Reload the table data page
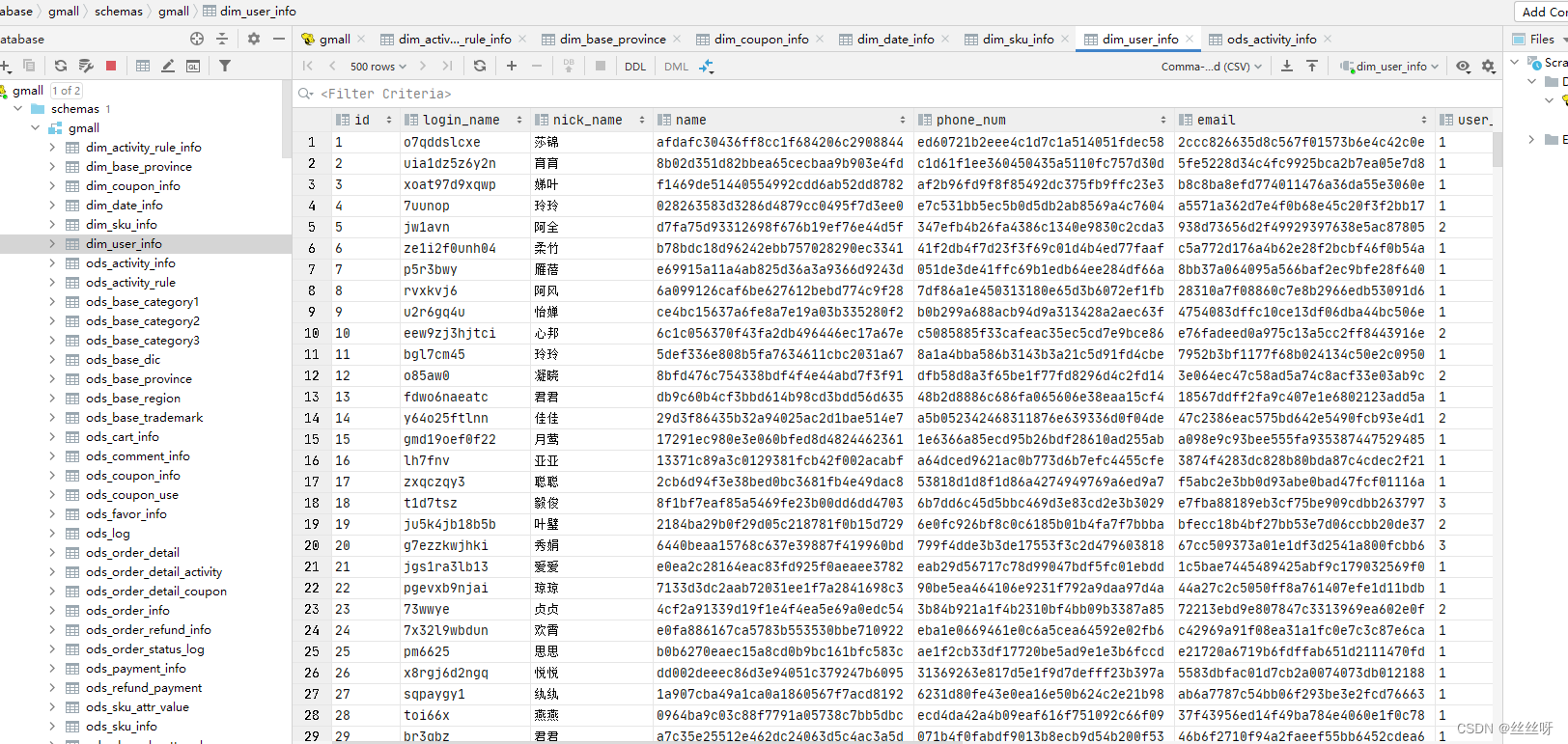This screenshot has height=744, width=1568. coord(480,66)
